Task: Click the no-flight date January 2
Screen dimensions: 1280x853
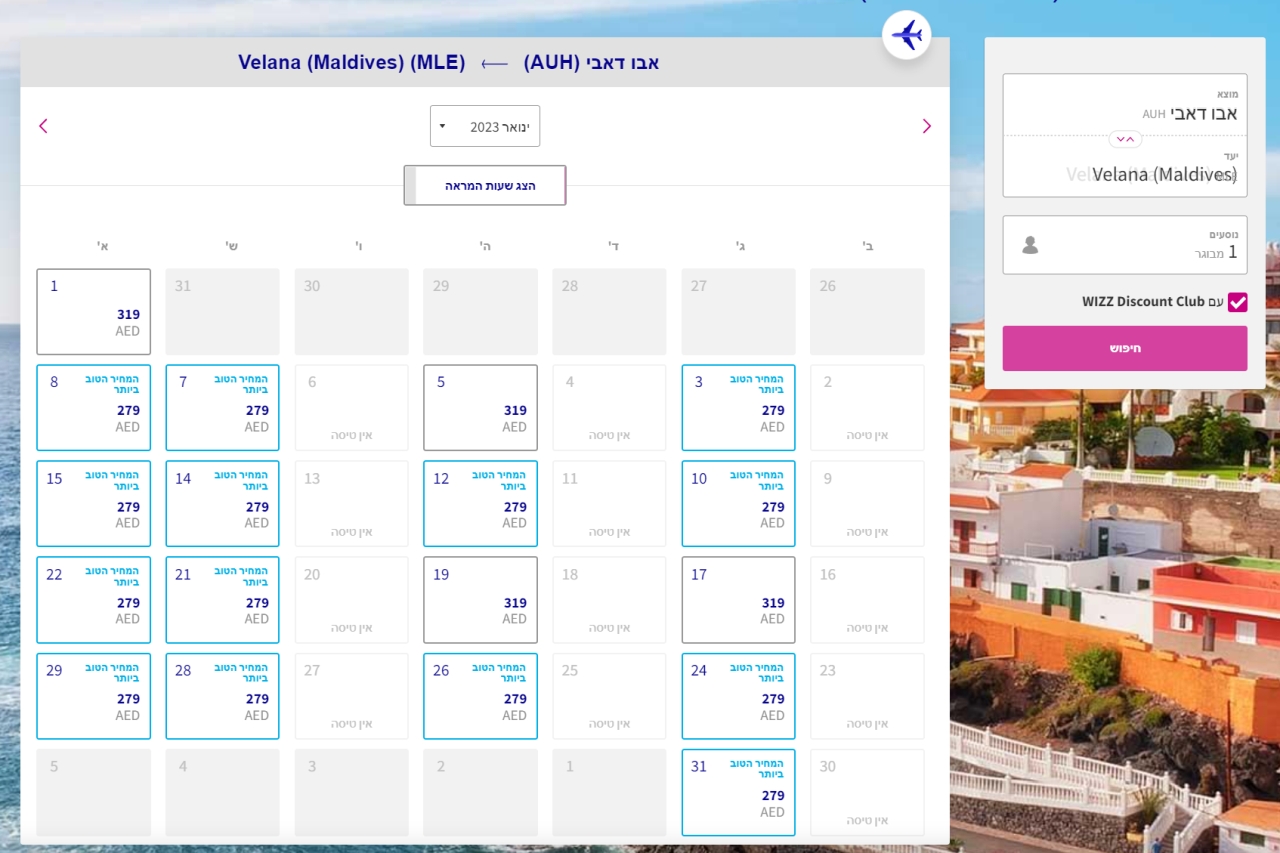Action: (x=868, y=408)
